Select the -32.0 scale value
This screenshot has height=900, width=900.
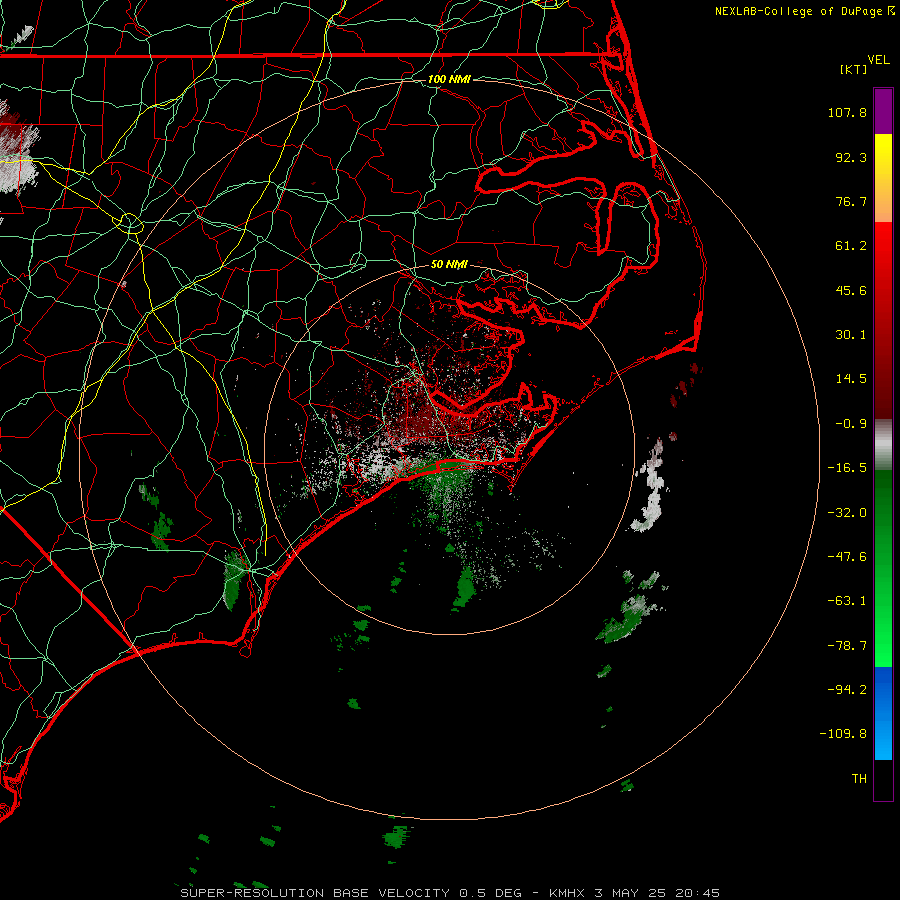847,513
